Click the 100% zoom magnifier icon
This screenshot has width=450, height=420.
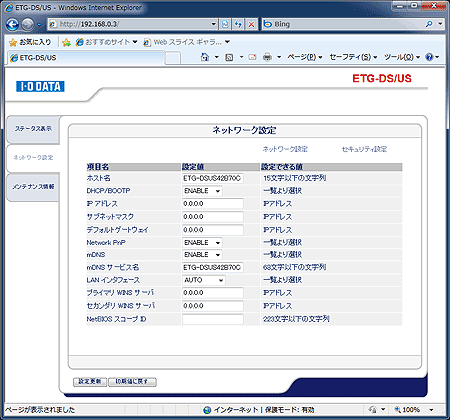397,410
